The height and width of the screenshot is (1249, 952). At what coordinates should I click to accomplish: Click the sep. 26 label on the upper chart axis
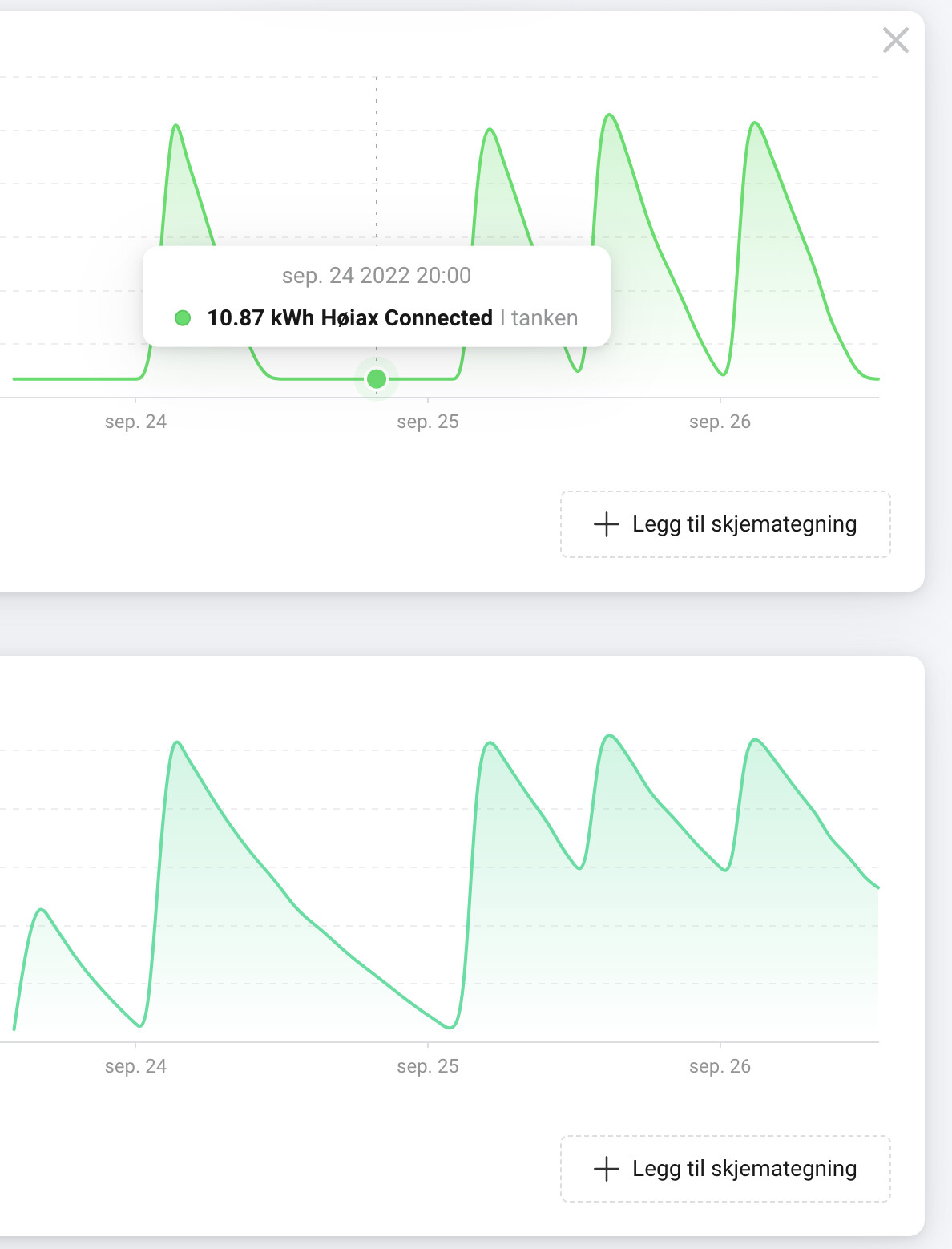pos(720,422)
